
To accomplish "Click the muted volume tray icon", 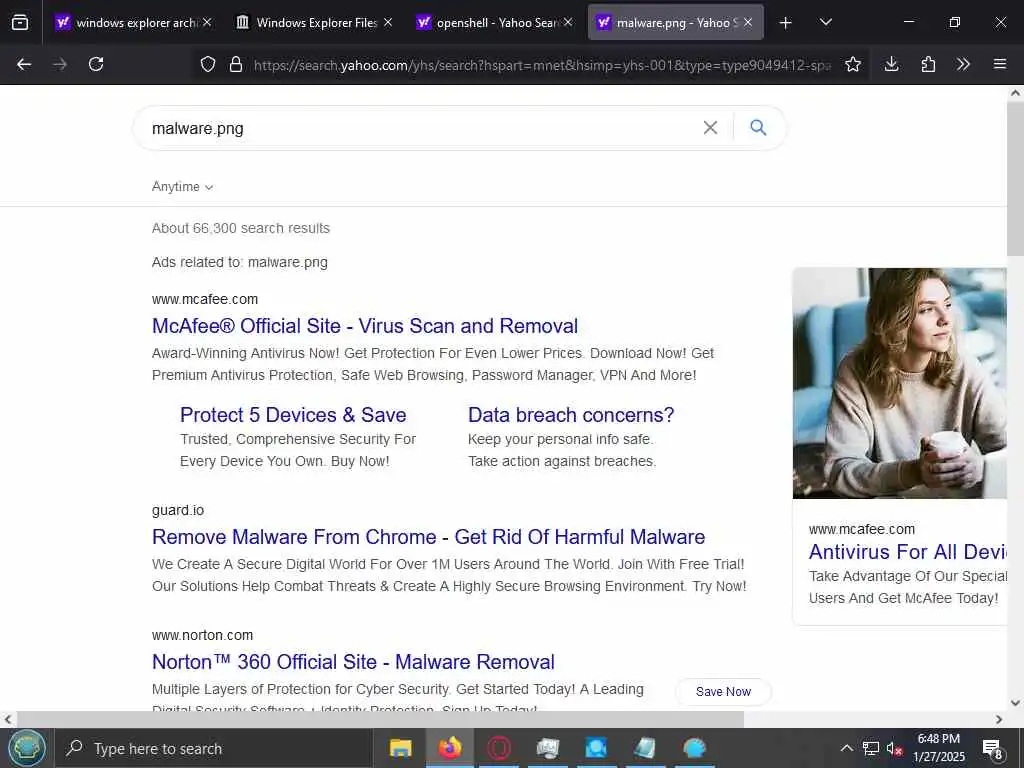I will [x=894, y=748].
